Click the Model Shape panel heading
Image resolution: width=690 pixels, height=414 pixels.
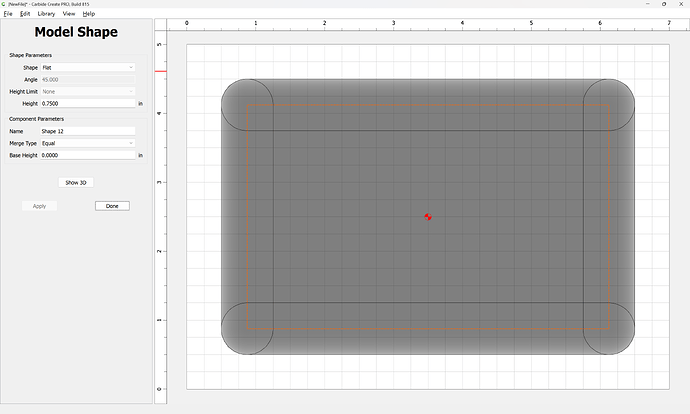pyautogui.click(x=76, y=32)
